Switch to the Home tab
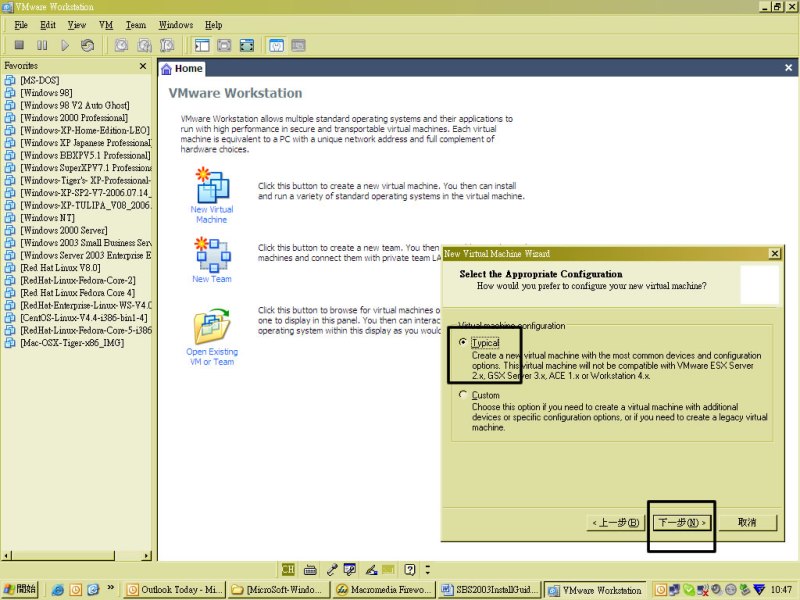800x600 pixels. point(182,68)
